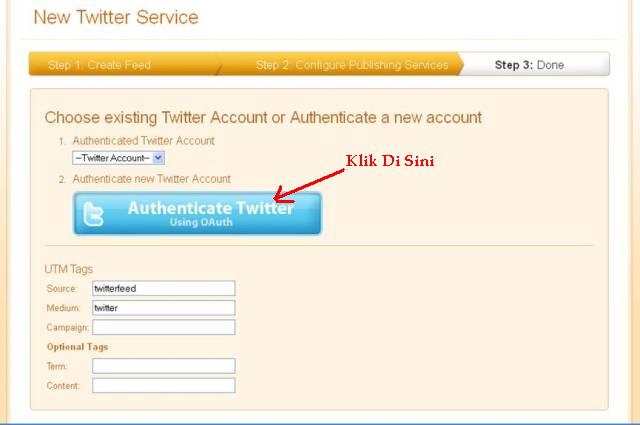Click the Authenticate new Twitter Account label

coord(151,179)
